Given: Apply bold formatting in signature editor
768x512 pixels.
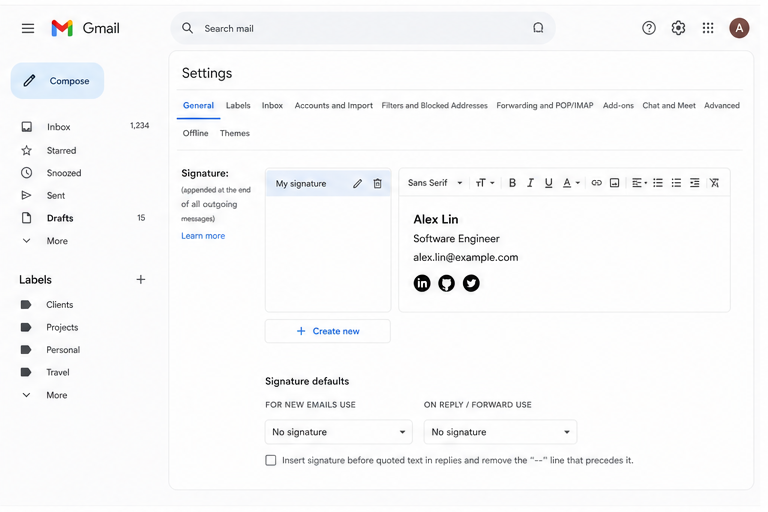Looking at the screenshot, I should click(512, 183).
